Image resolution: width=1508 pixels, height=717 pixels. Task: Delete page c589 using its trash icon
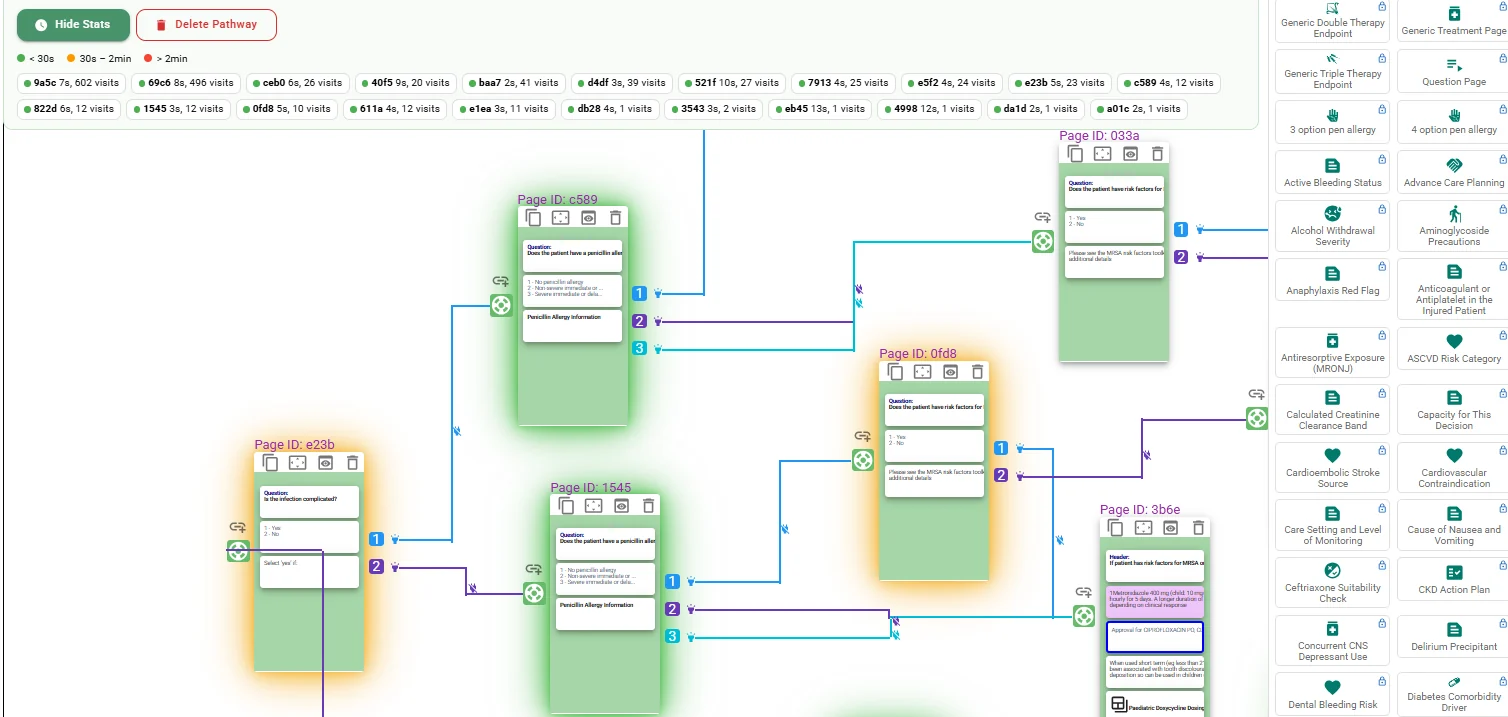[616, 217]
